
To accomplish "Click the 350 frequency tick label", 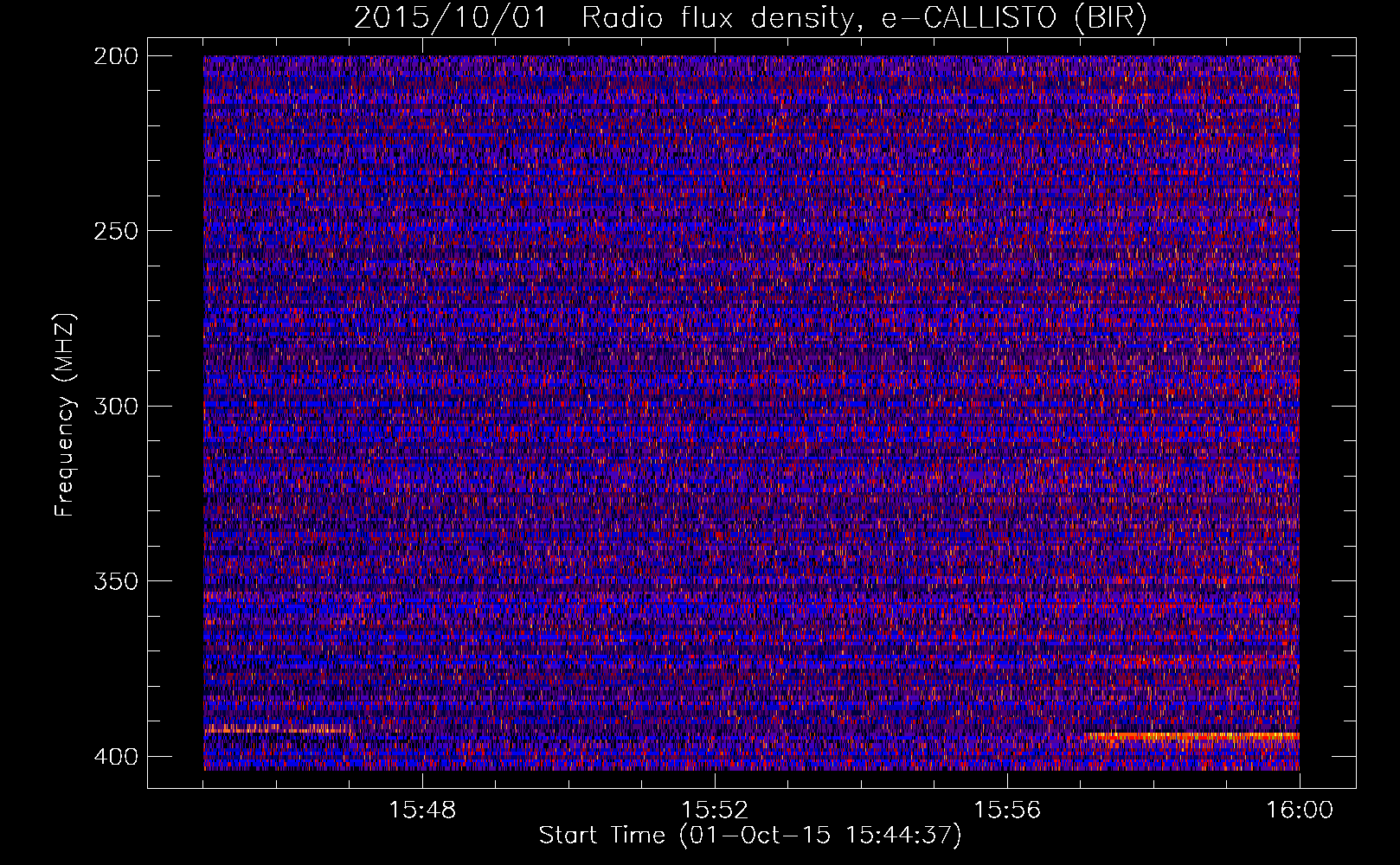I will [115, 581].
